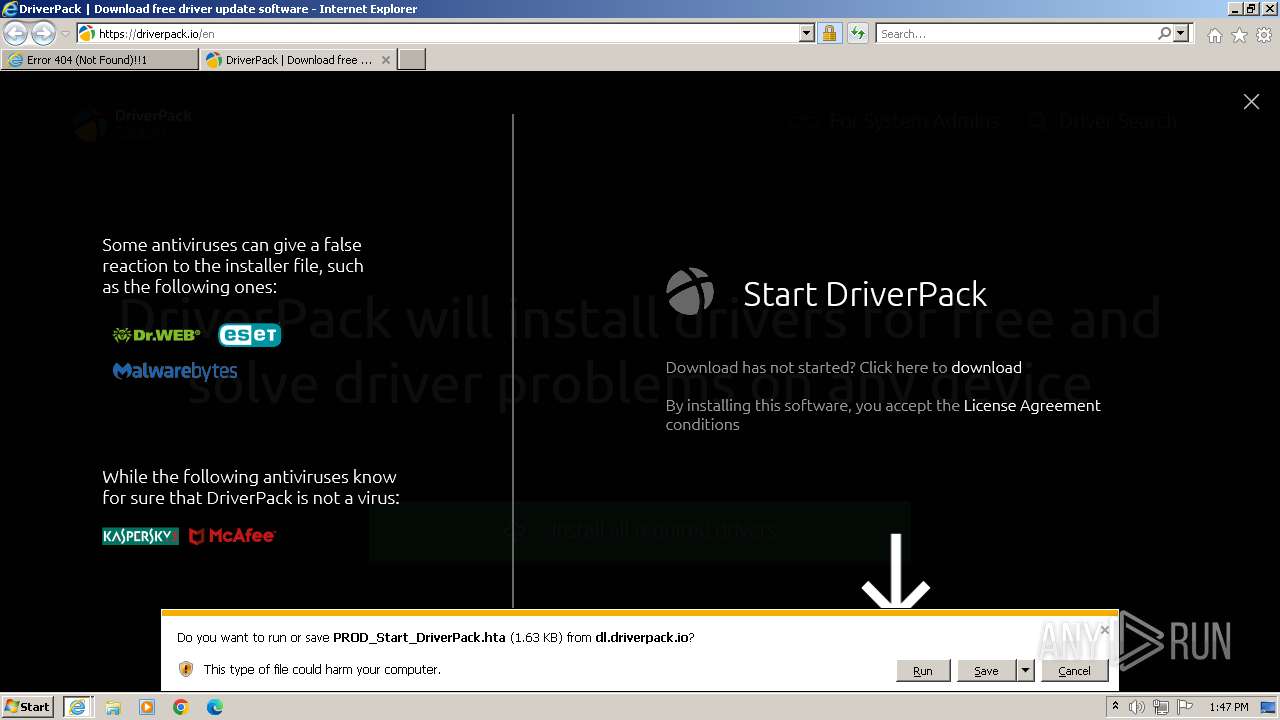
Task: Open Internet Explorer from the taskbar
Action: click(78, 707)
